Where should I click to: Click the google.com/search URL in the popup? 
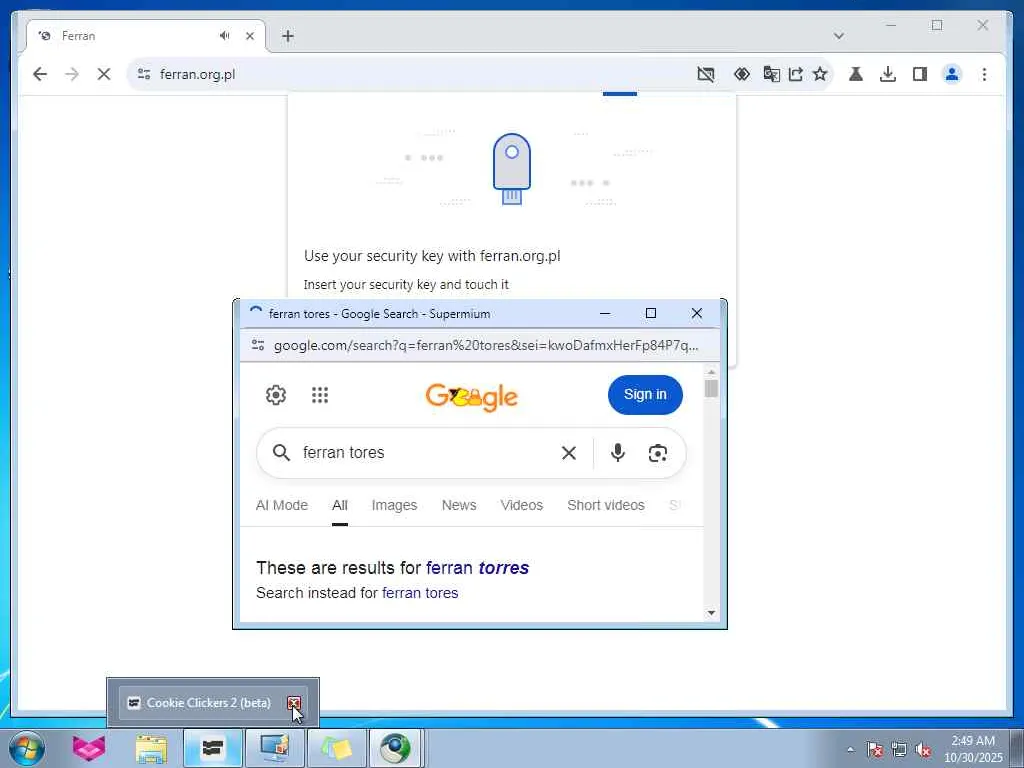(486, 345)
